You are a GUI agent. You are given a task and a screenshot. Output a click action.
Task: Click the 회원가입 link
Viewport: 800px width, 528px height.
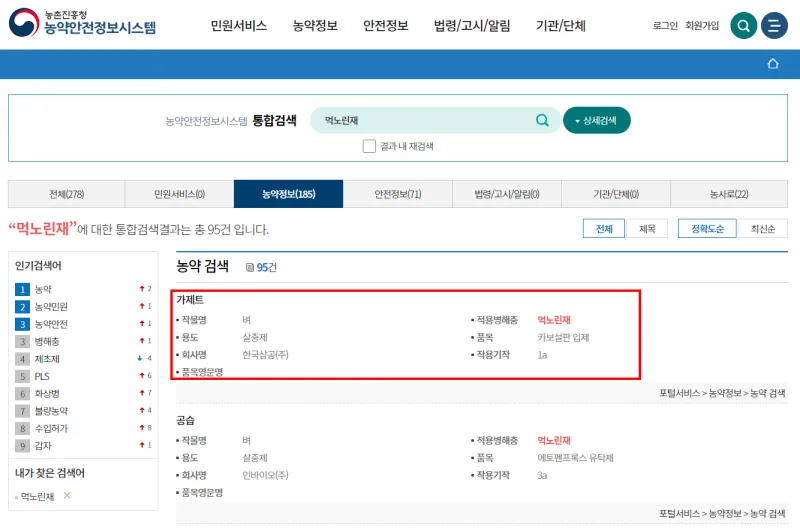tap(702, 26)
